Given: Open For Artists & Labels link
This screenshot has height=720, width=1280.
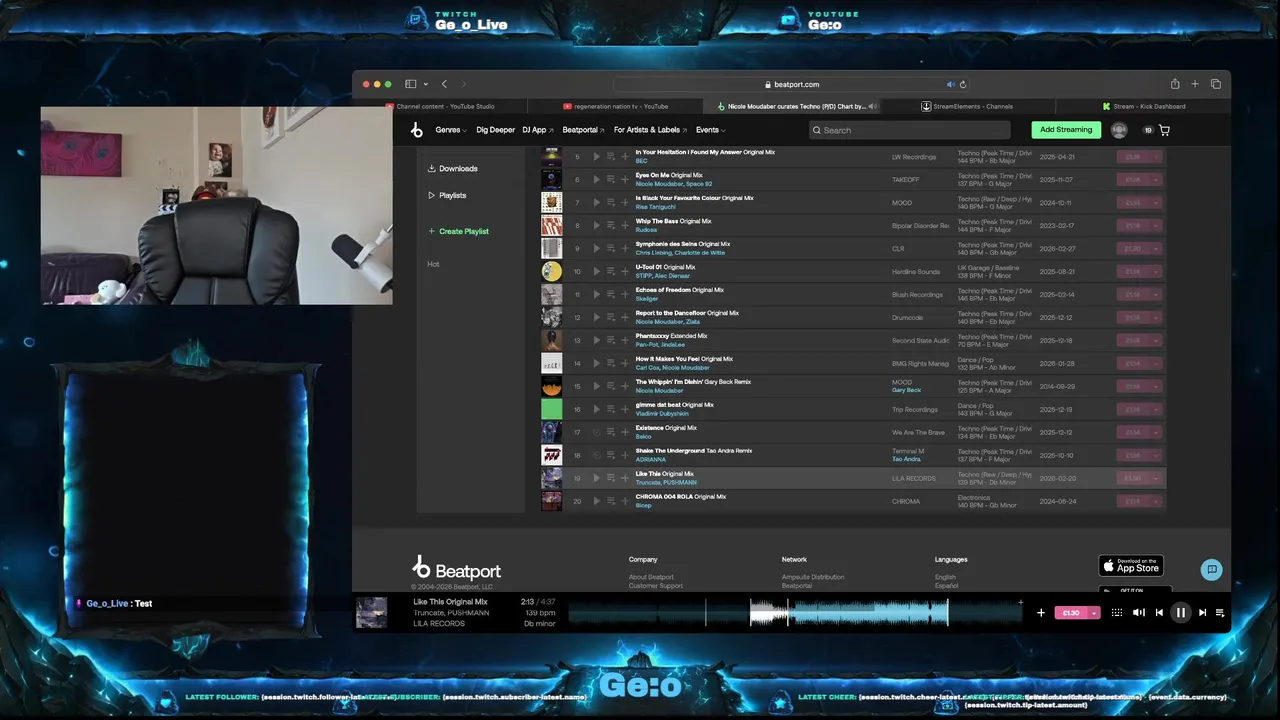Looking at the screenshot, I should 650,130.
